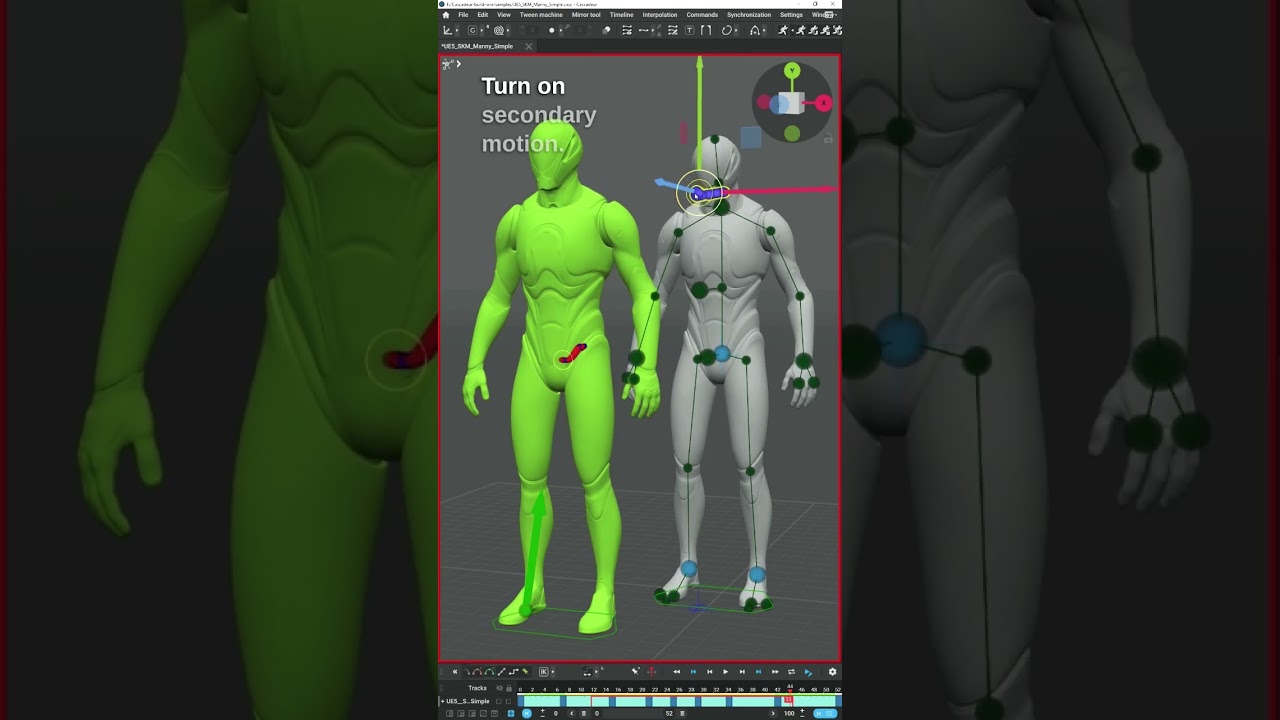Click the horizontal arrow line icon
The height and width of the screenshot is (720, 1280).
coord(644,30)
